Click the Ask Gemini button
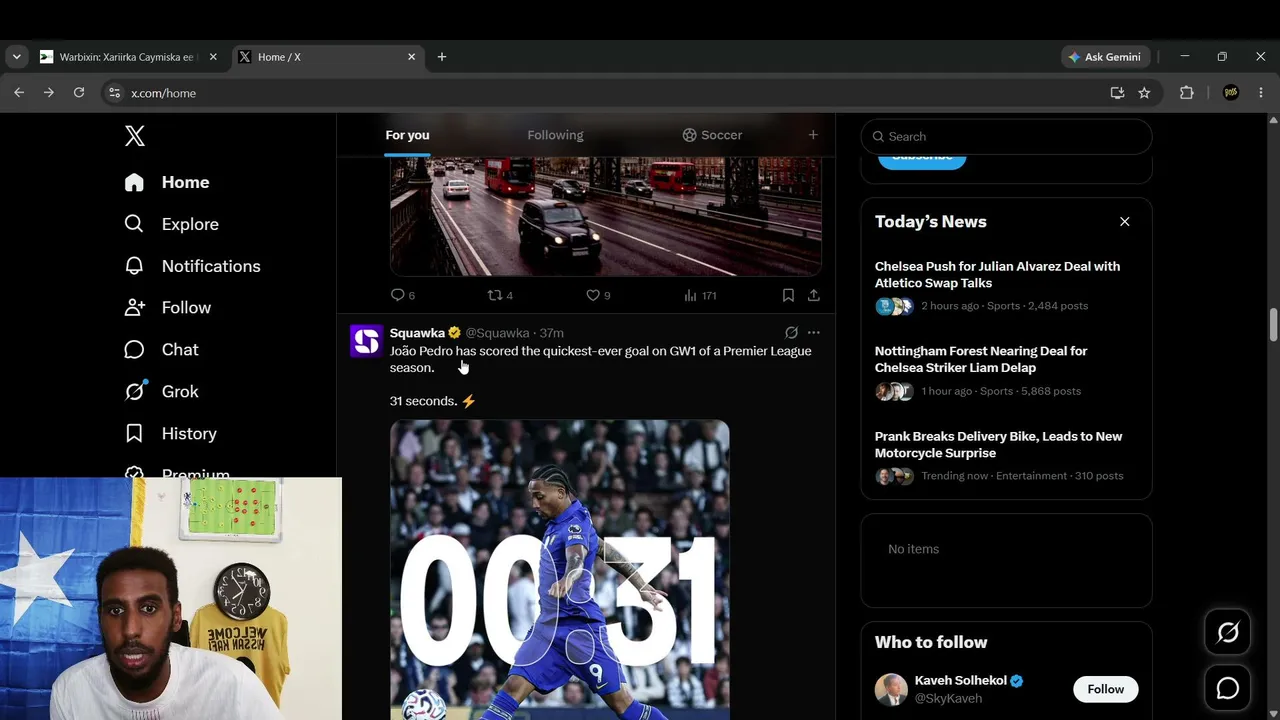Screen dimensions: 1280x720 click(x=1105, y=57)
